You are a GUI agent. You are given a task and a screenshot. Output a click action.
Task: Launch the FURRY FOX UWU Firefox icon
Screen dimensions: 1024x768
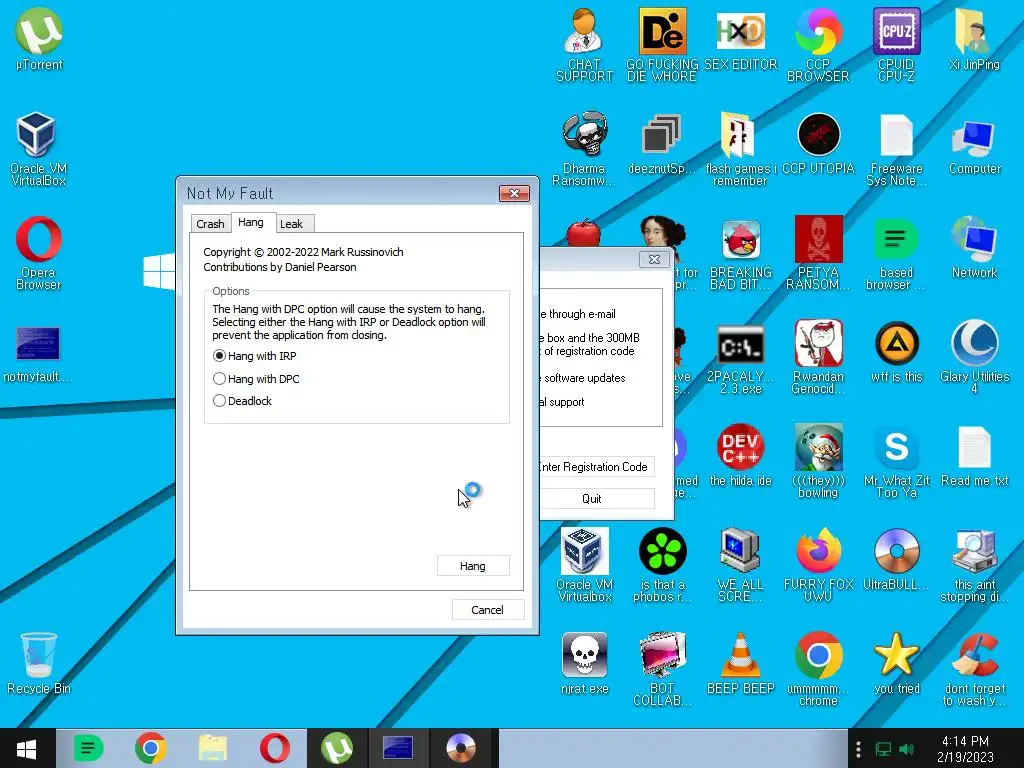pyautogui.click(x=818, y=566)
